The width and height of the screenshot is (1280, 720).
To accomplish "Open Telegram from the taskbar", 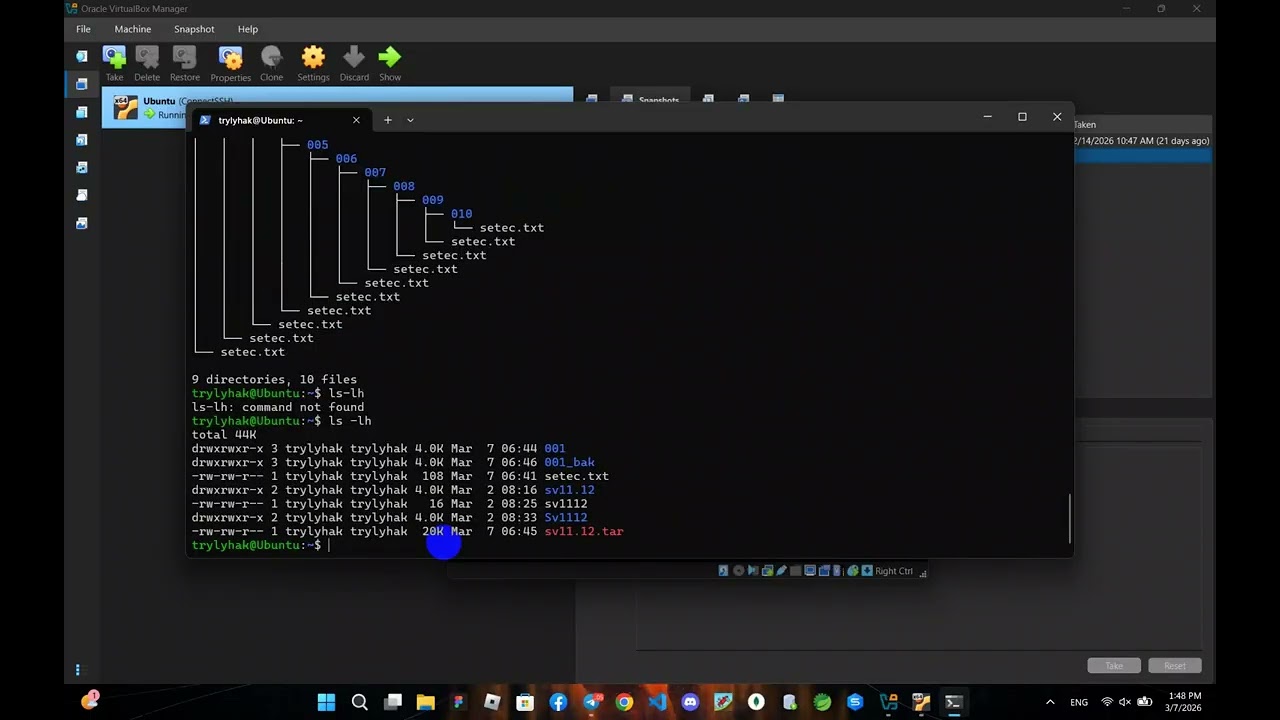I will tap(591, 702).
